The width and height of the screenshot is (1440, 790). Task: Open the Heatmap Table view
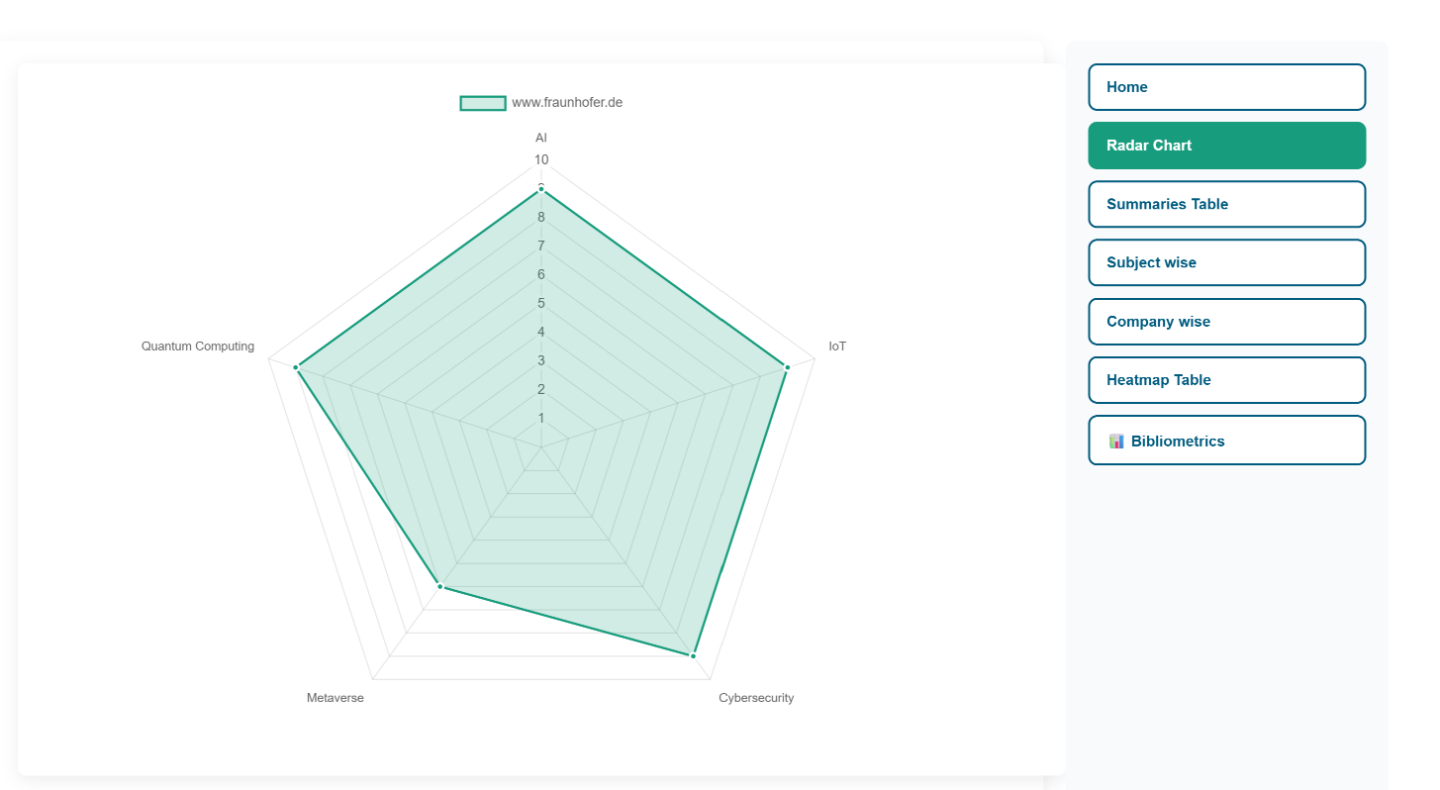tap(1226, 380)
